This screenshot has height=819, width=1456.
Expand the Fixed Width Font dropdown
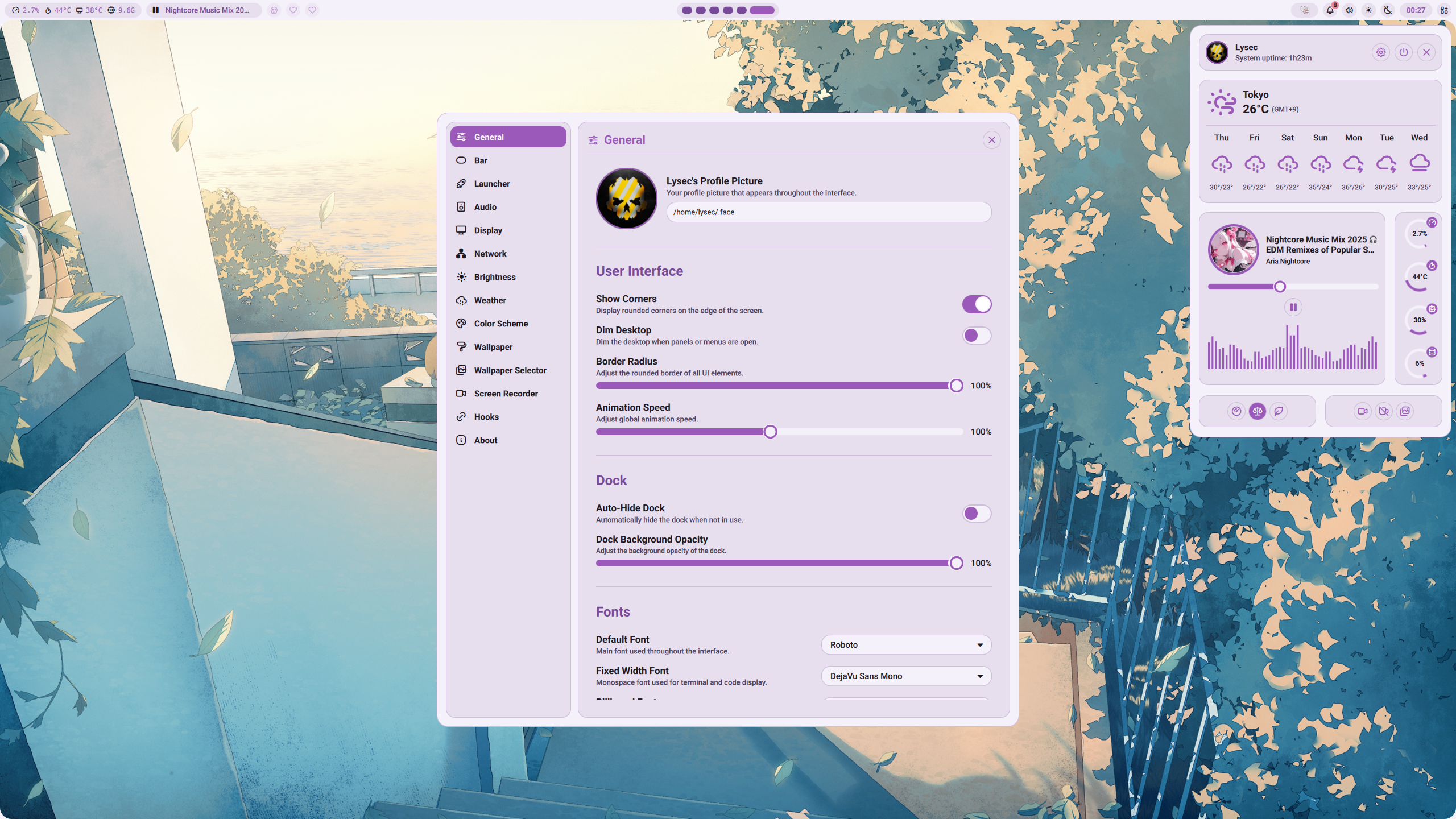(905, 676)
